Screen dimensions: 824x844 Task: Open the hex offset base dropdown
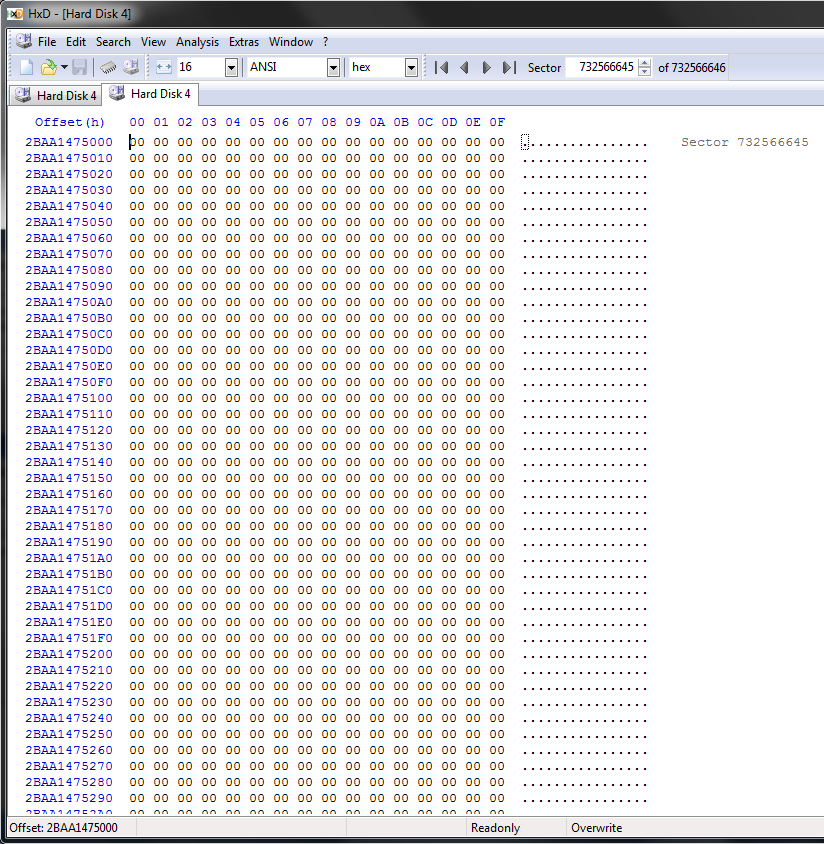[x=412, y=68]
